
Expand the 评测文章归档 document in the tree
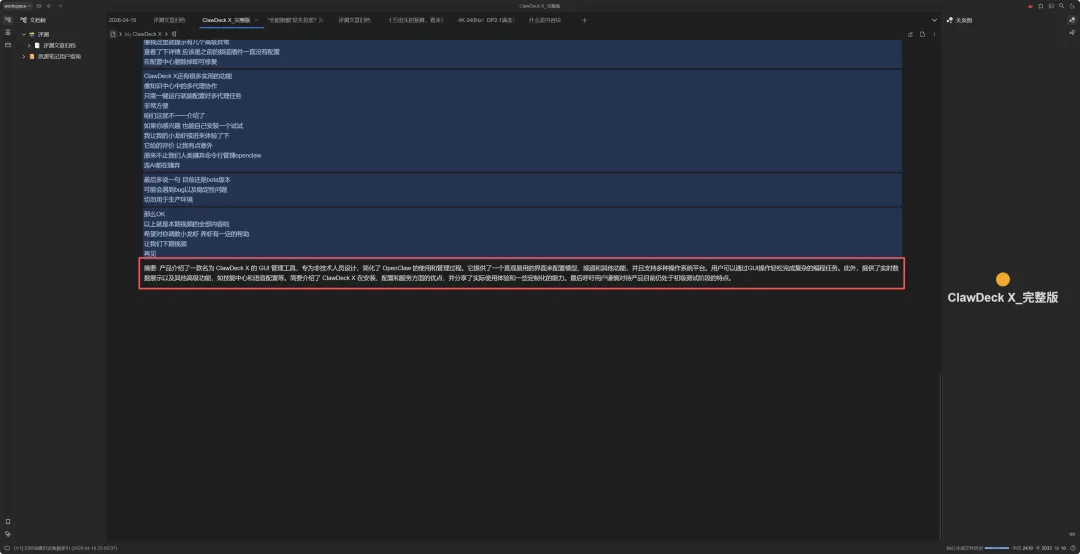point(29,45)
